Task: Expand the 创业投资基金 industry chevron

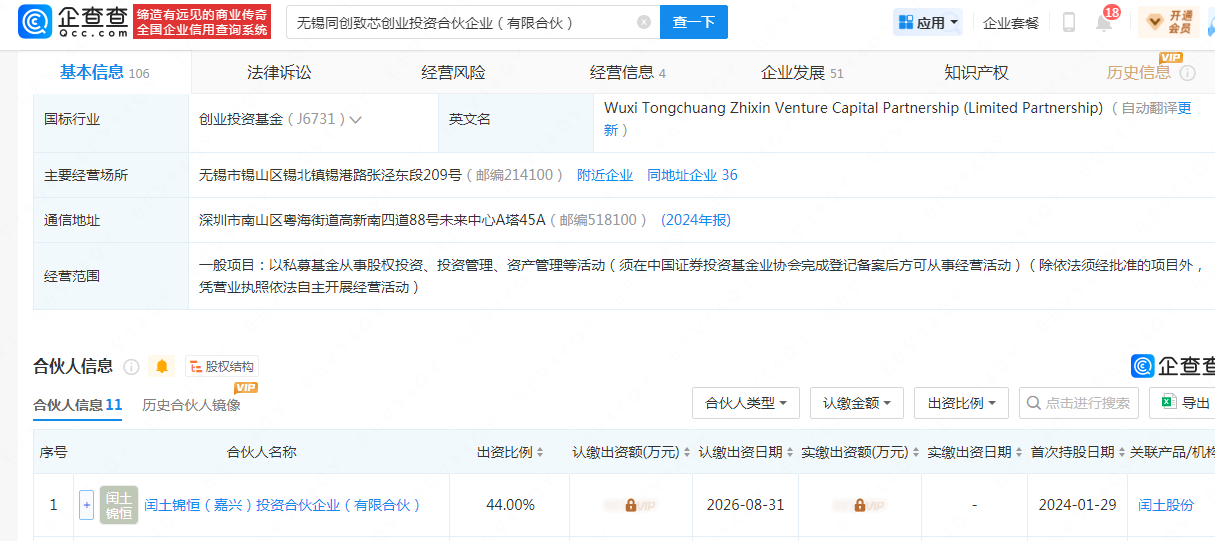Action: [x=355, y=119]
